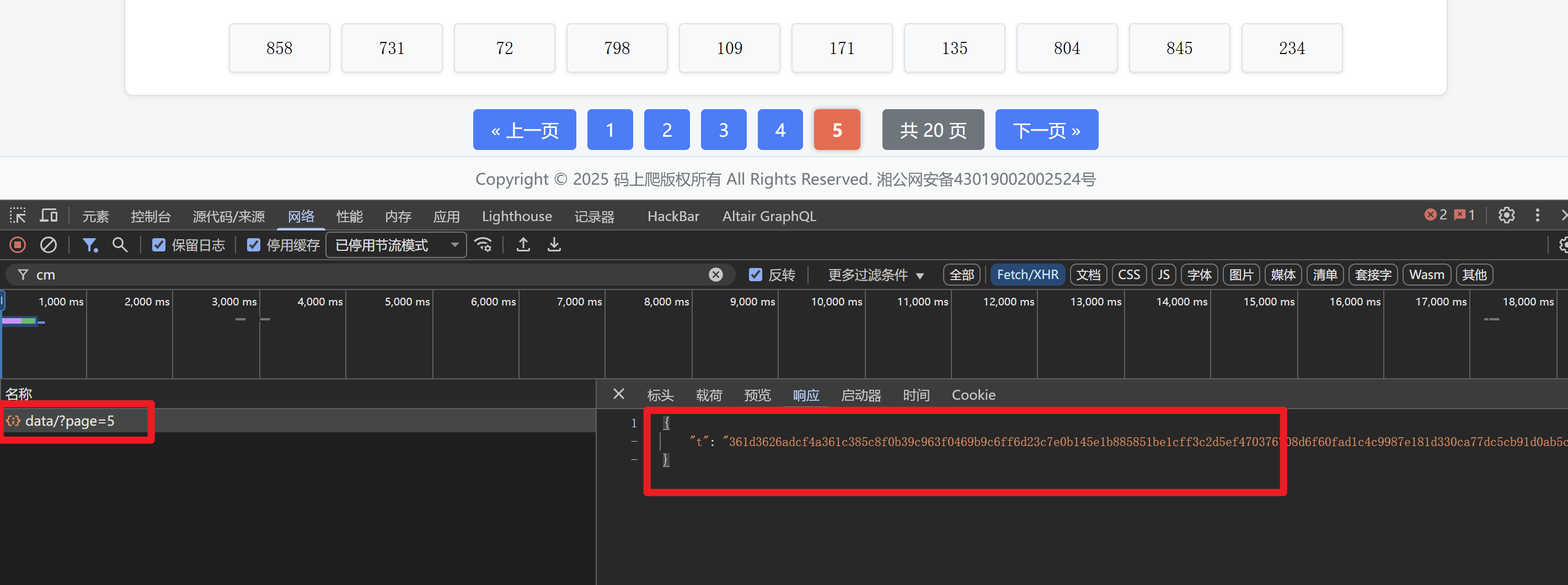Select the 清单 filter chip
1568x585 pixels.
pyautogui.click(x=1325, y=275)
